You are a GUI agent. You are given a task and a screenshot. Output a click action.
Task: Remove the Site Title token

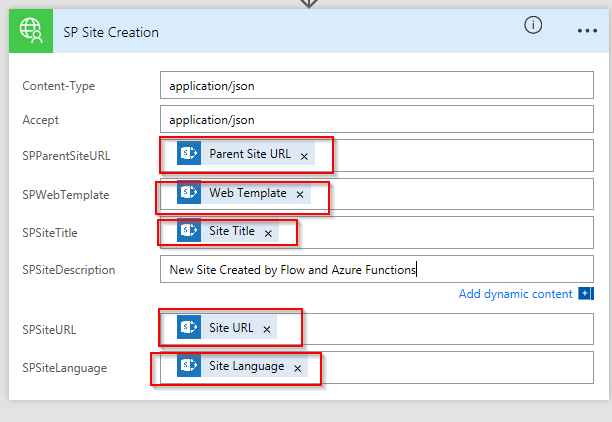point(268,233)
